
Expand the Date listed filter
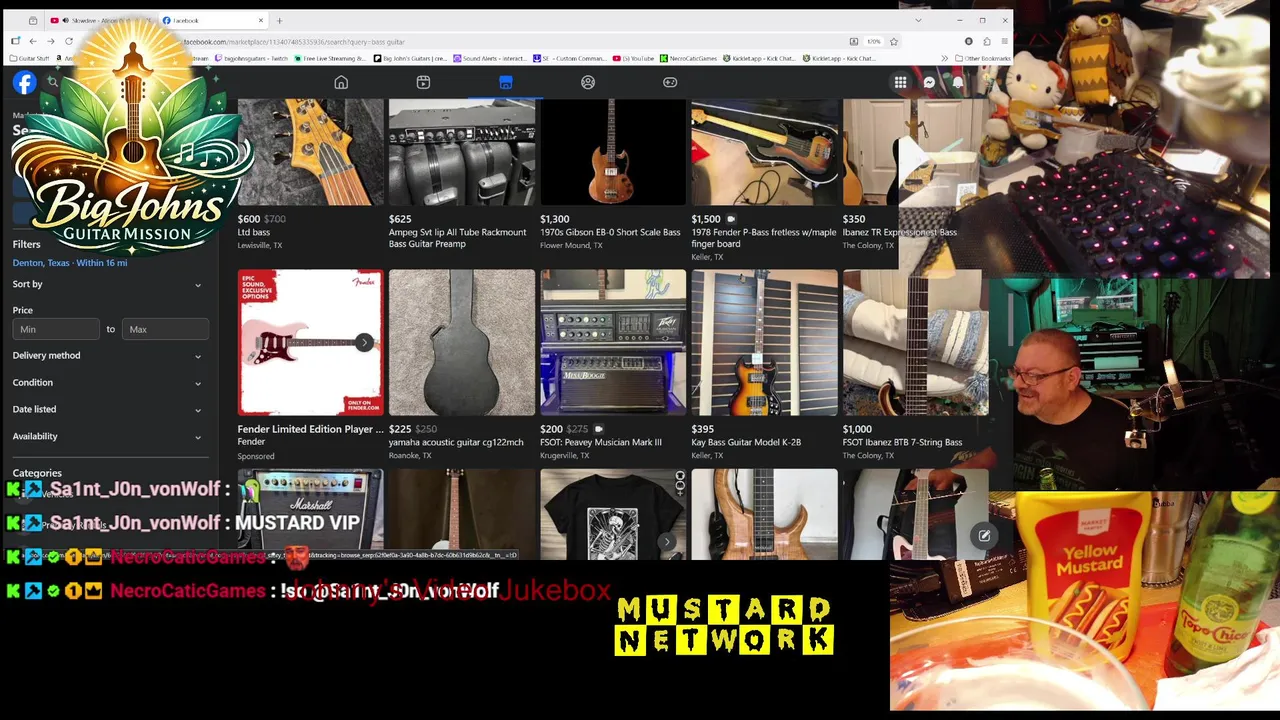coord(107,409)
